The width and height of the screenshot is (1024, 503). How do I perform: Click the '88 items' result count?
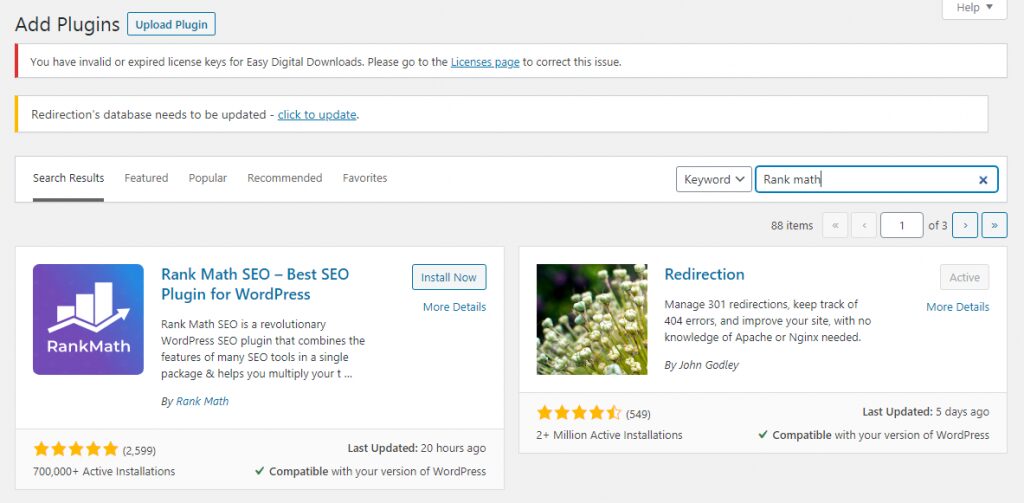point(792,225)
